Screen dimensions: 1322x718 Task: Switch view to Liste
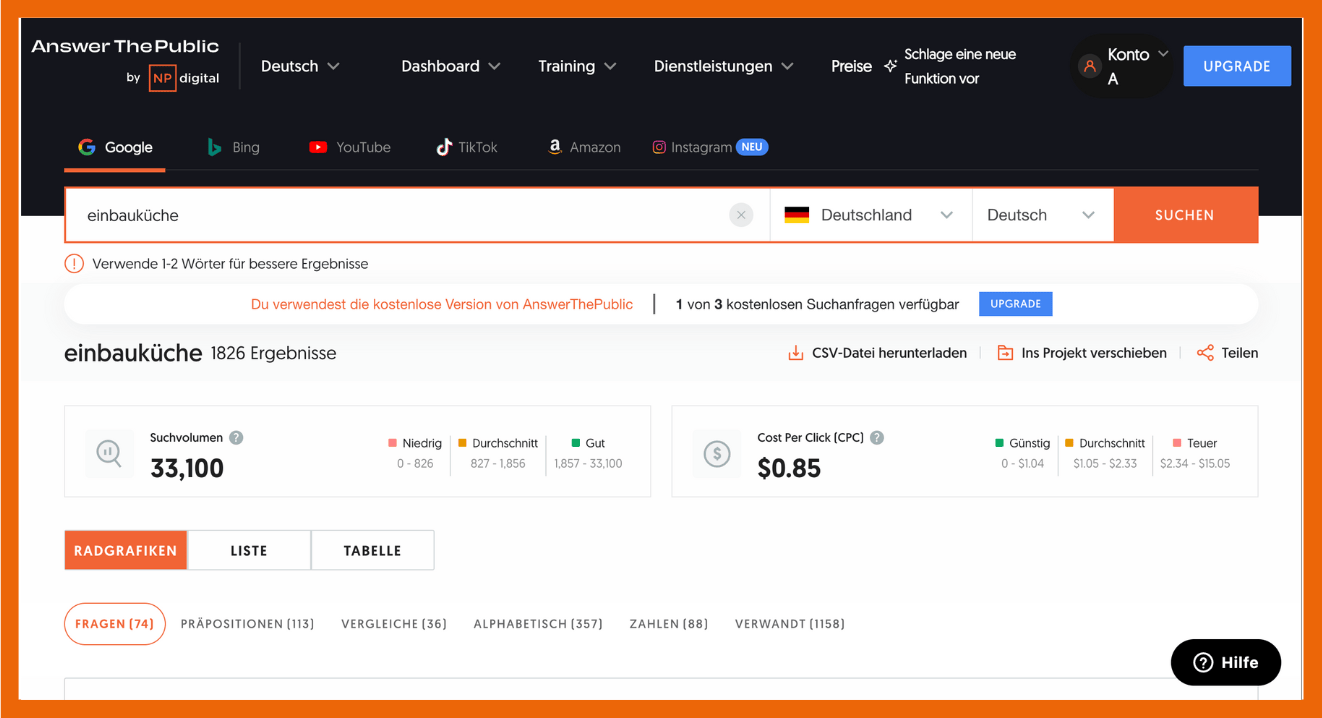[249, 550]
